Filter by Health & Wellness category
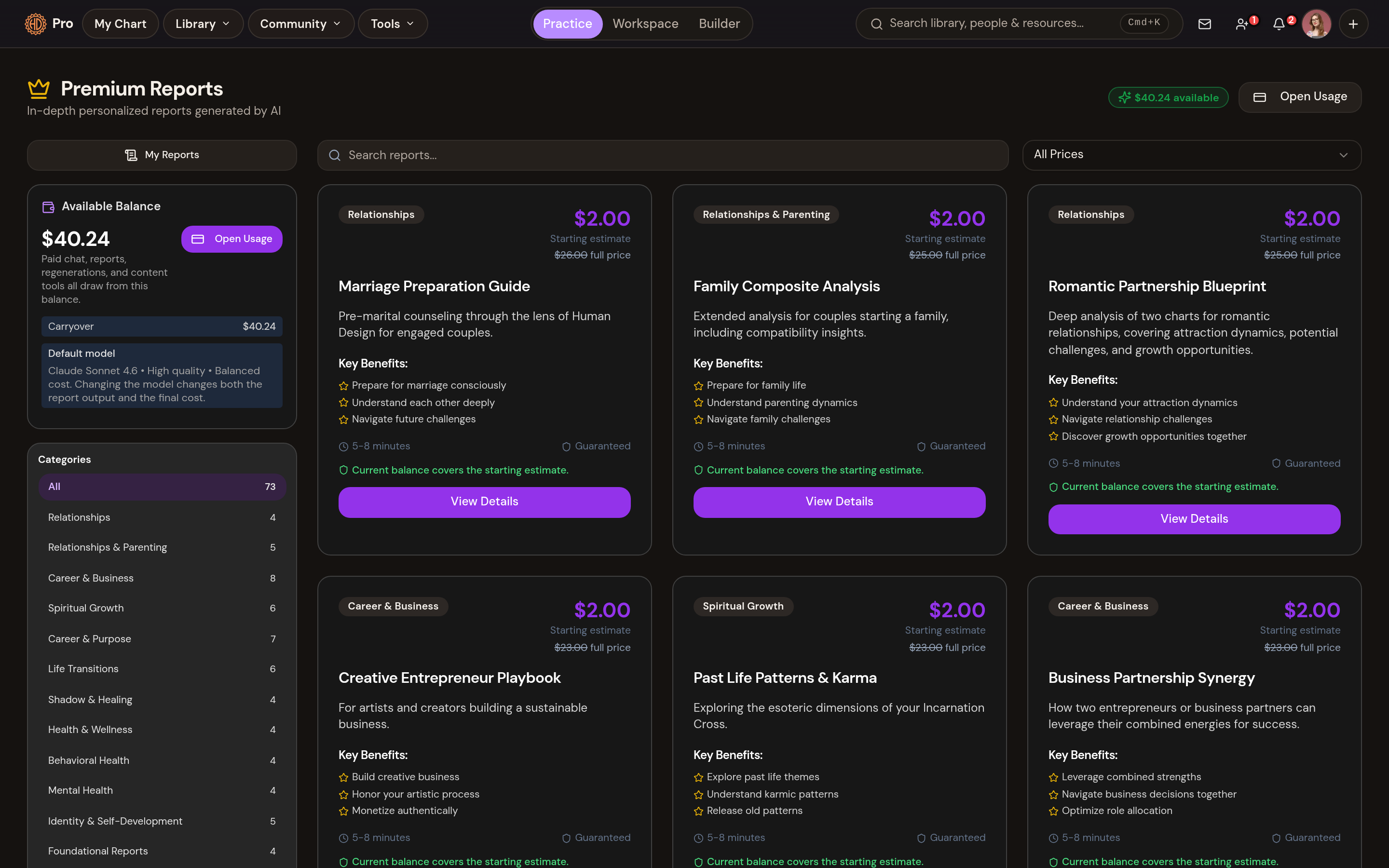The height and width of the screenshot is (868, 1389). pyautogui.click(x=162, y=730)
